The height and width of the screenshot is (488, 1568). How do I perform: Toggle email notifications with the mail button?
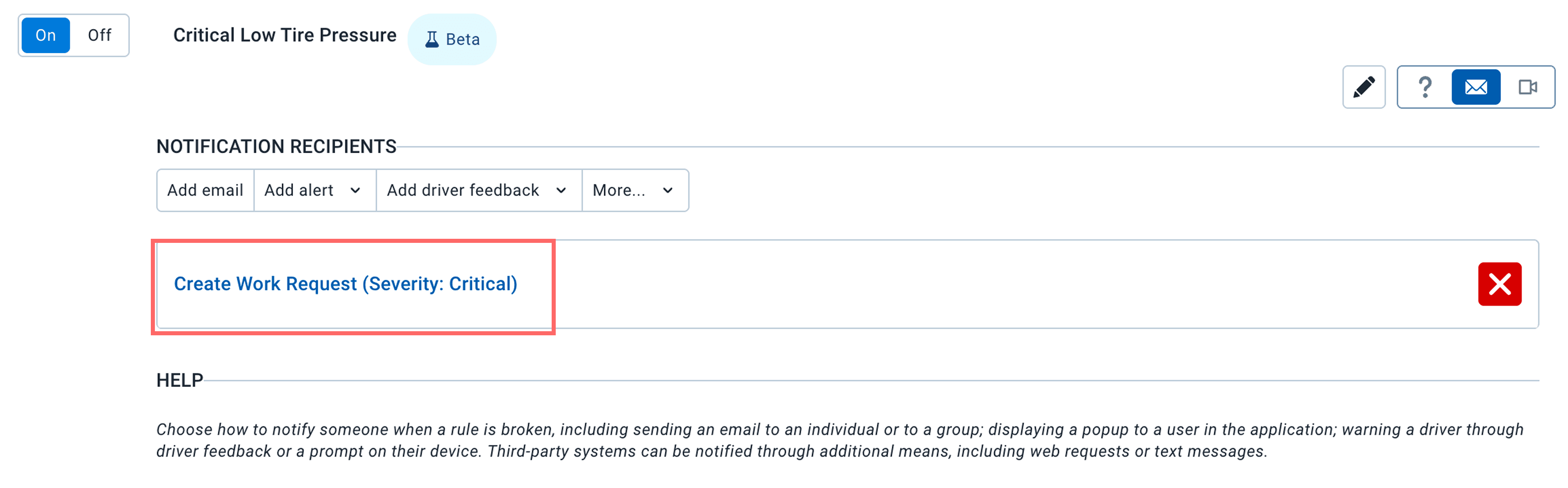coord(1476,87)
